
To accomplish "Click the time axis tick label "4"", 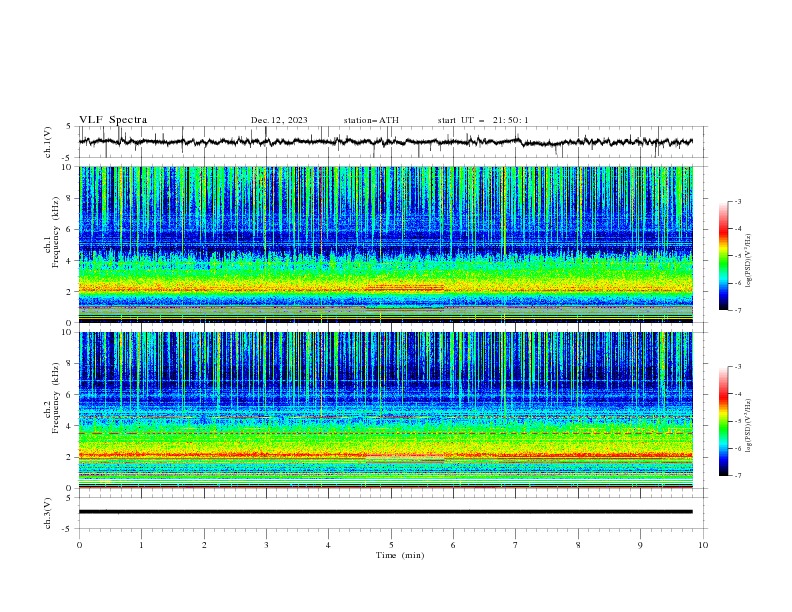I will (328, 545).
